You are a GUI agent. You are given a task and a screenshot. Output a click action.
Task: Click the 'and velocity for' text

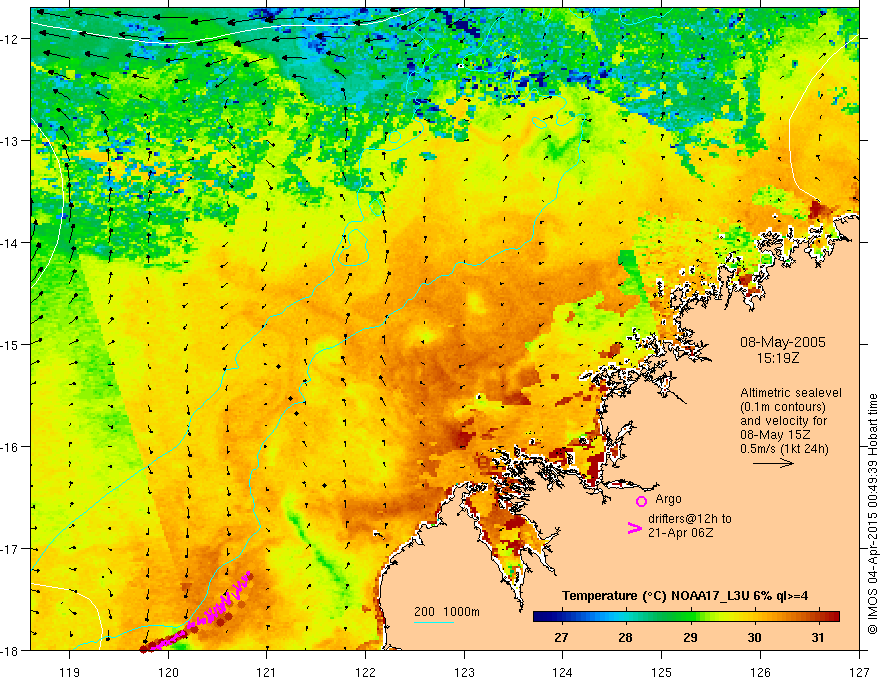[783, 421]
